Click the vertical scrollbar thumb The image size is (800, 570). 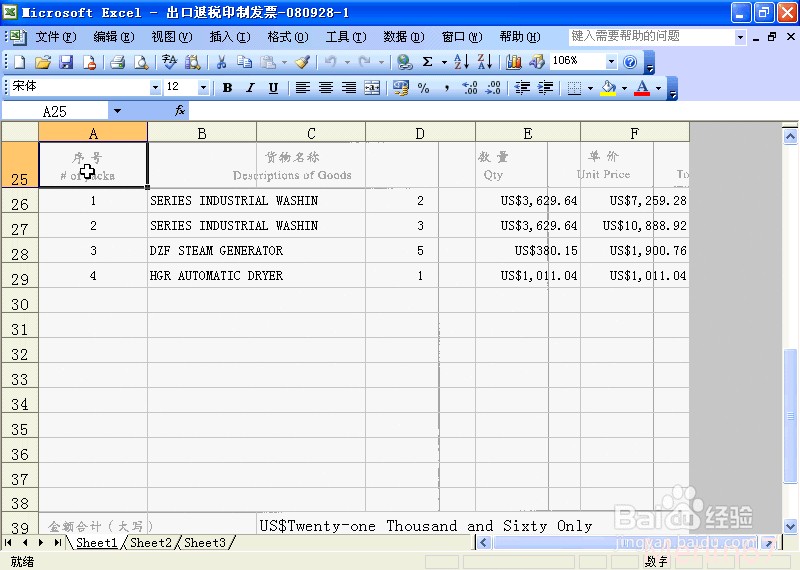point(790,416)
